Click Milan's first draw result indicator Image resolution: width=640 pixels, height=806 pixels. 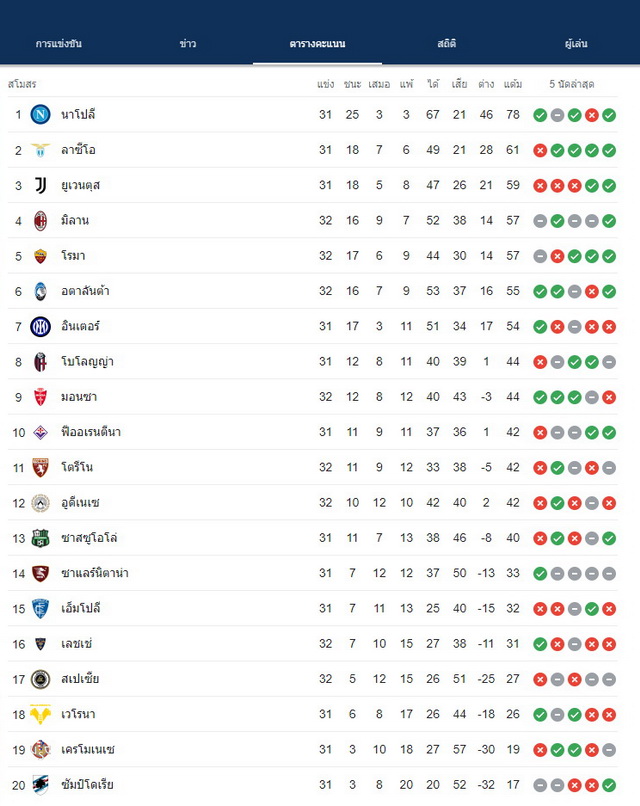[x=540, y=221]
